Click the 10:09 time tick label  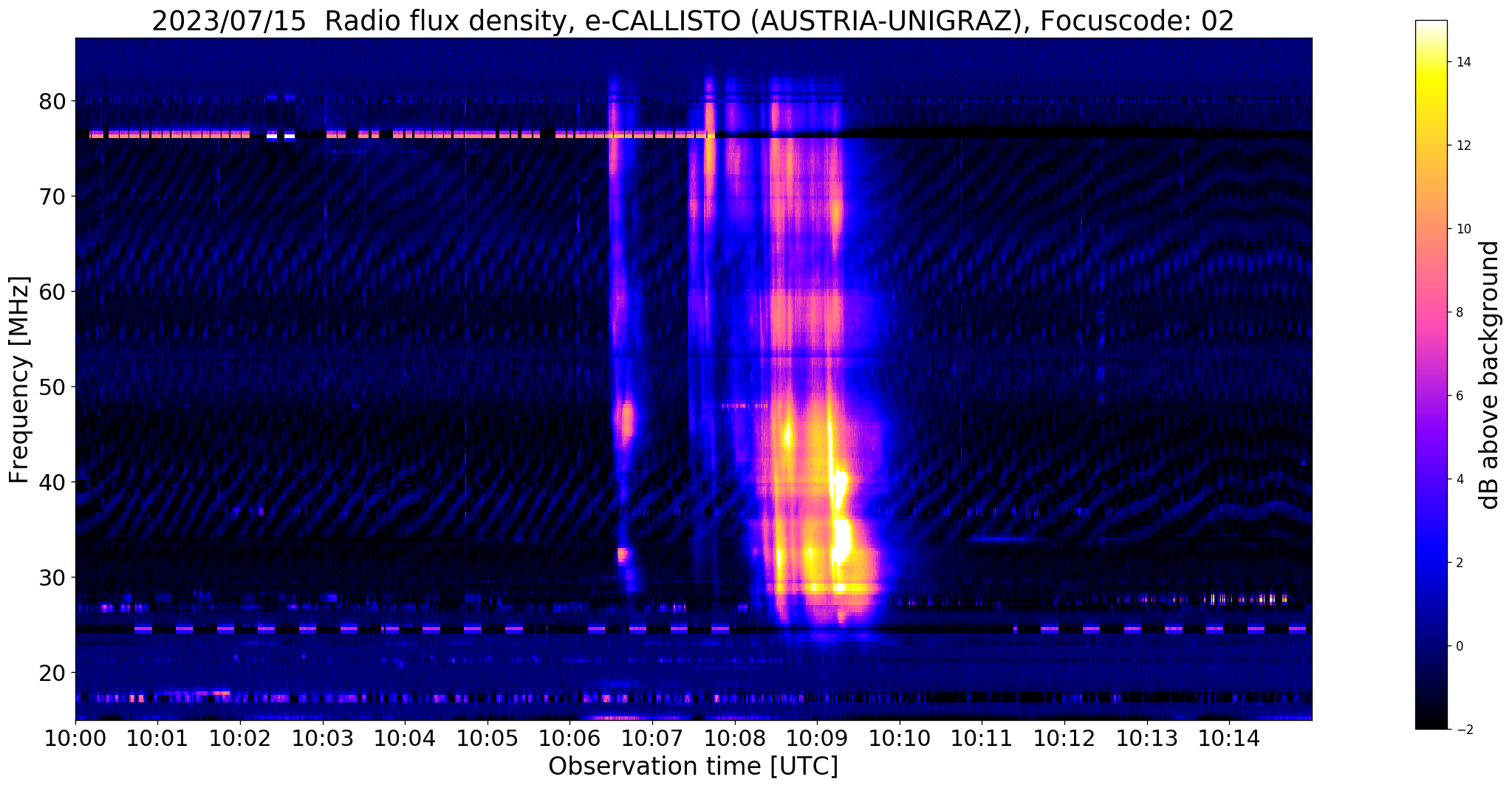coord(817,739)
